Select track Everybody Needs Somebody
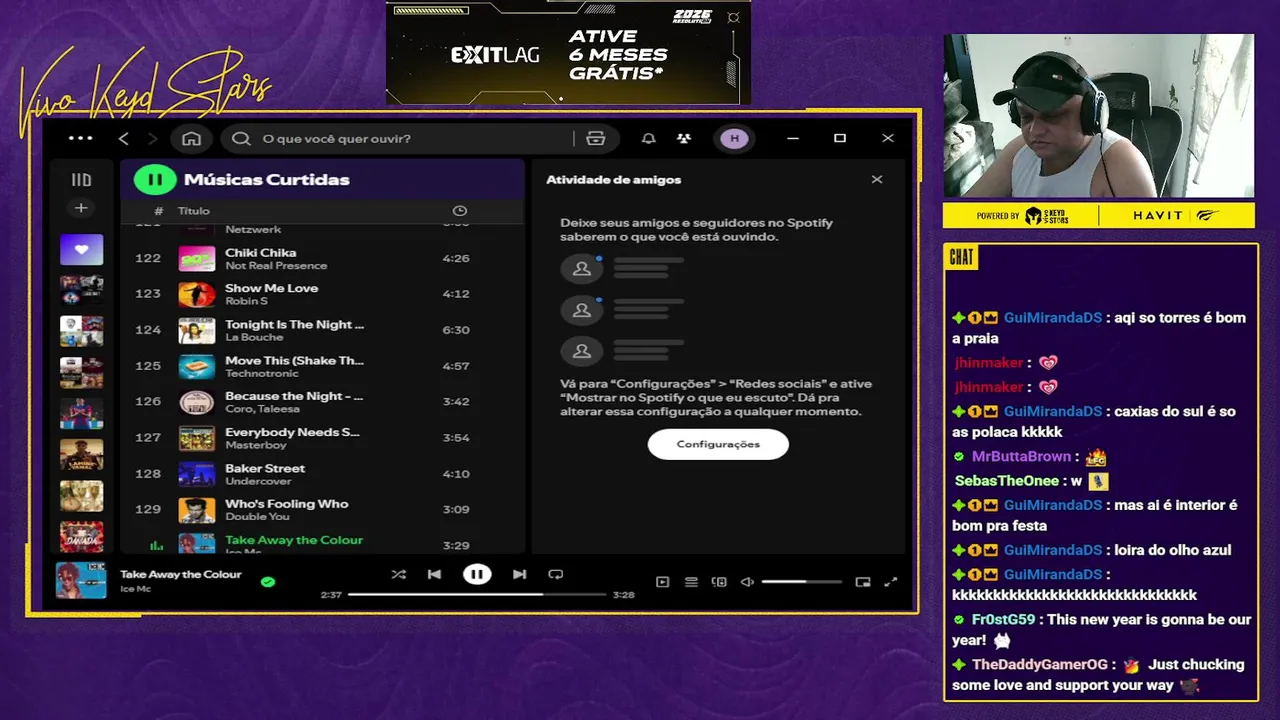Screen dimensions: 1280x720 (x=322, y=438)
